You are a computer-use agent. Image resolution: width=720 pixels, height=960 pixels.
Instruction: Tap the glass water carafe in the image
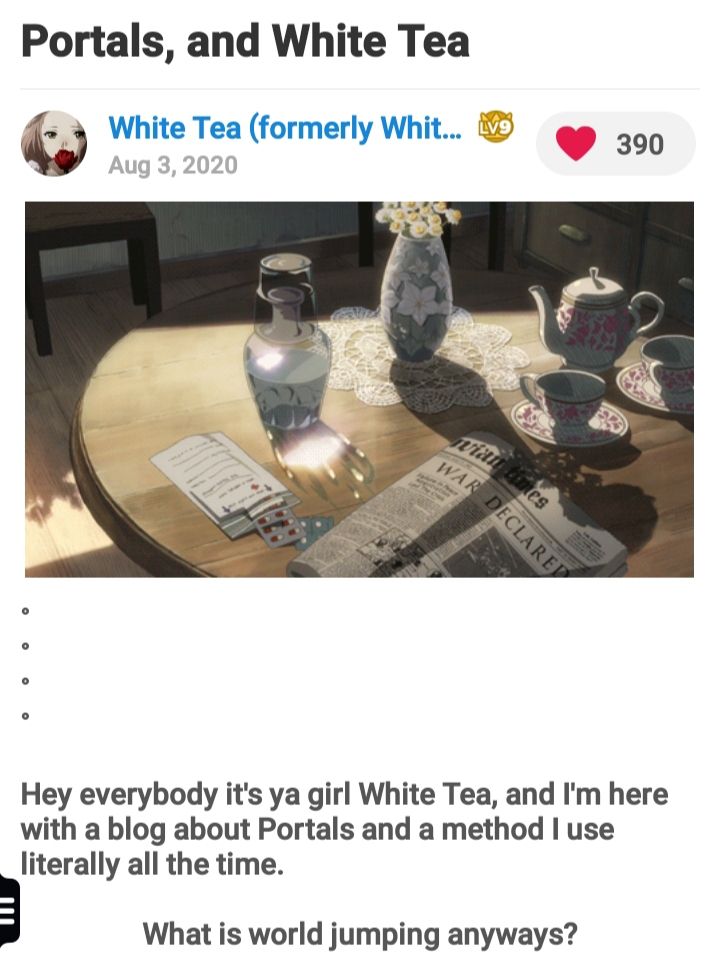tap(287, 343)
